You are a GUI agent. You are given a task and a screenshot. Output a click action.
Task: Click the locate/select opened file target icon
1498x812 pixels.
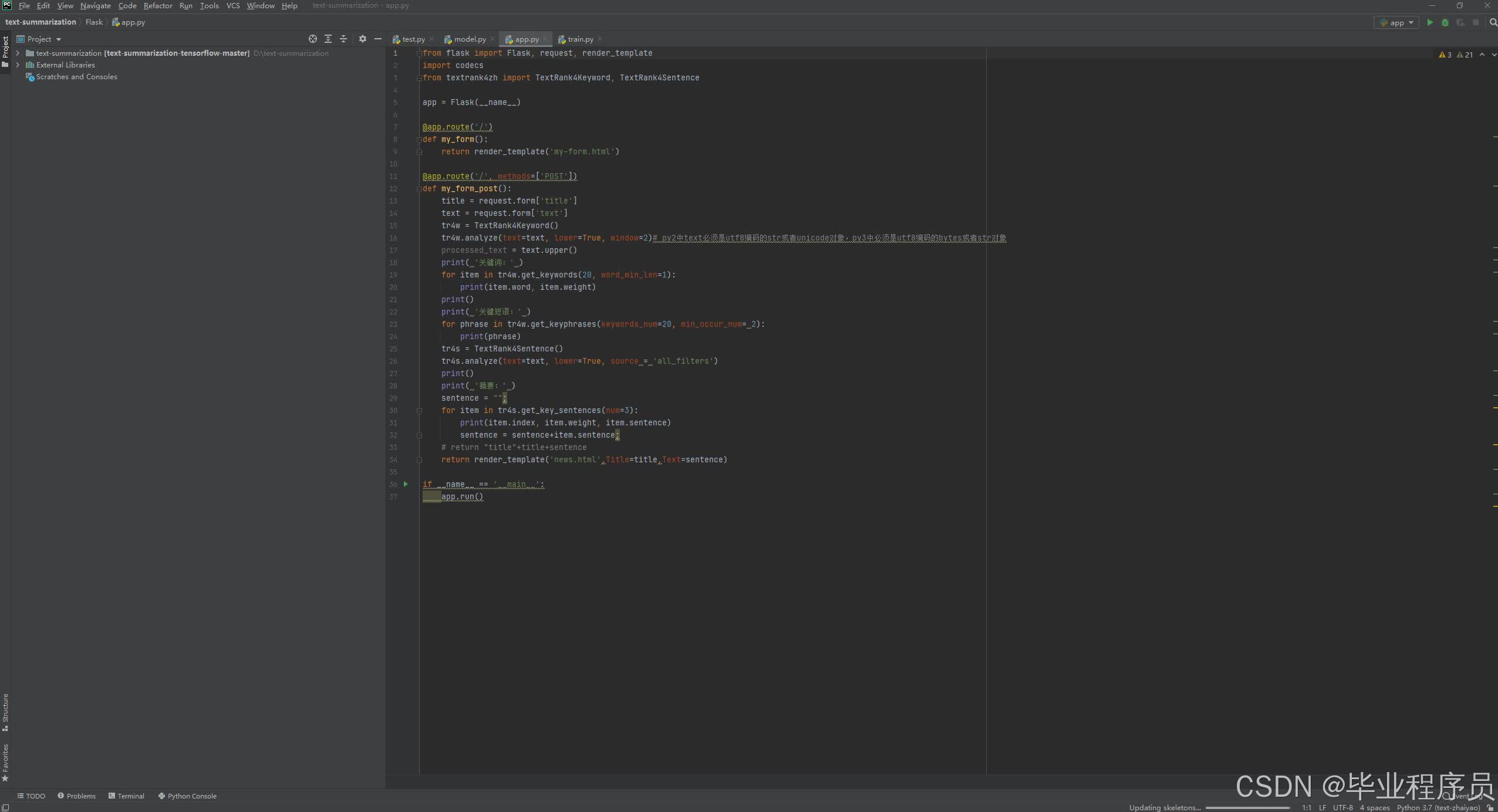click(313, 39)
